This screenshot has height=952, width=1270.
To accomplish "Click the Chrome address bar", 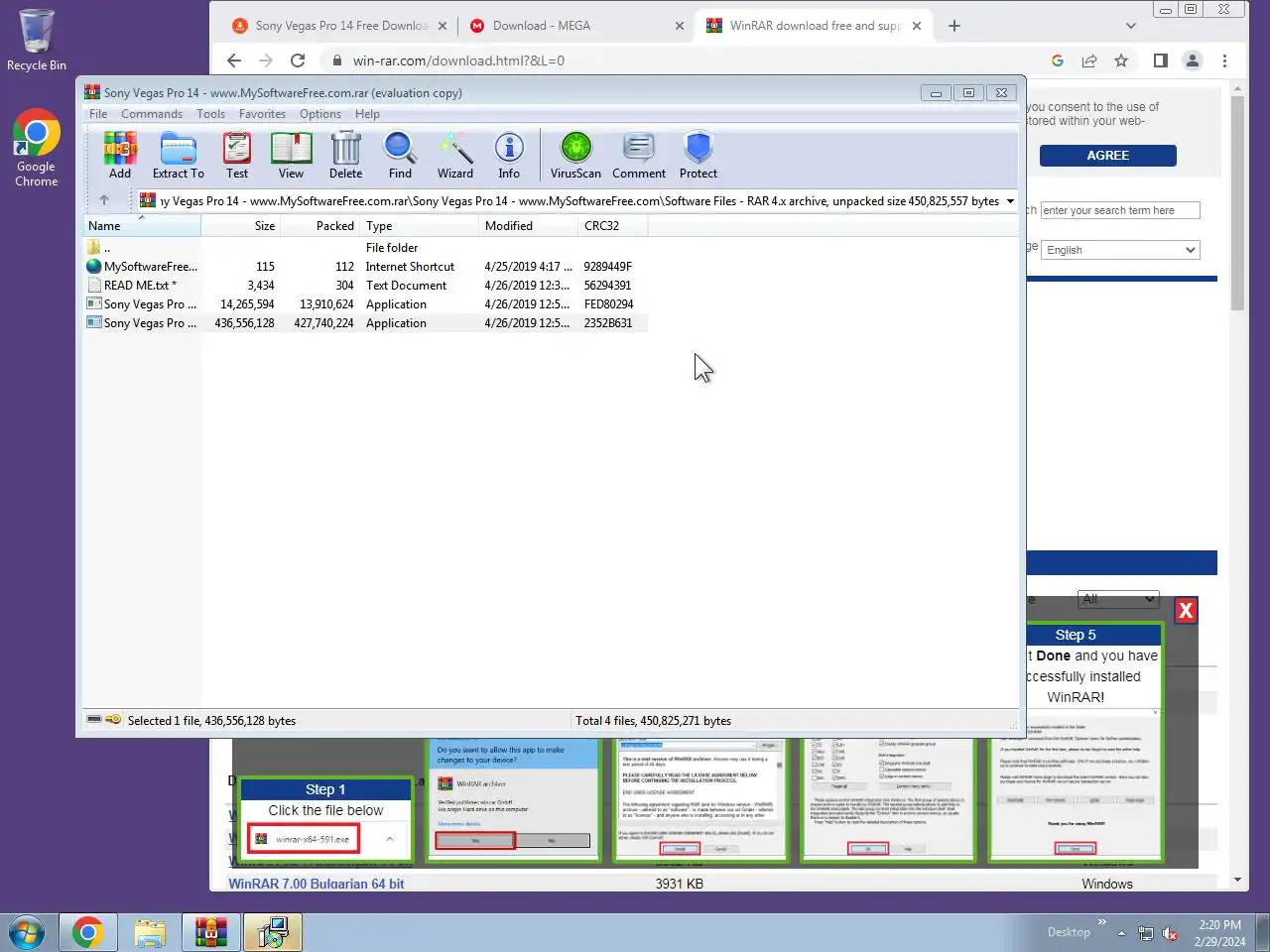I will pyautogui.click(x=685, y=60).
